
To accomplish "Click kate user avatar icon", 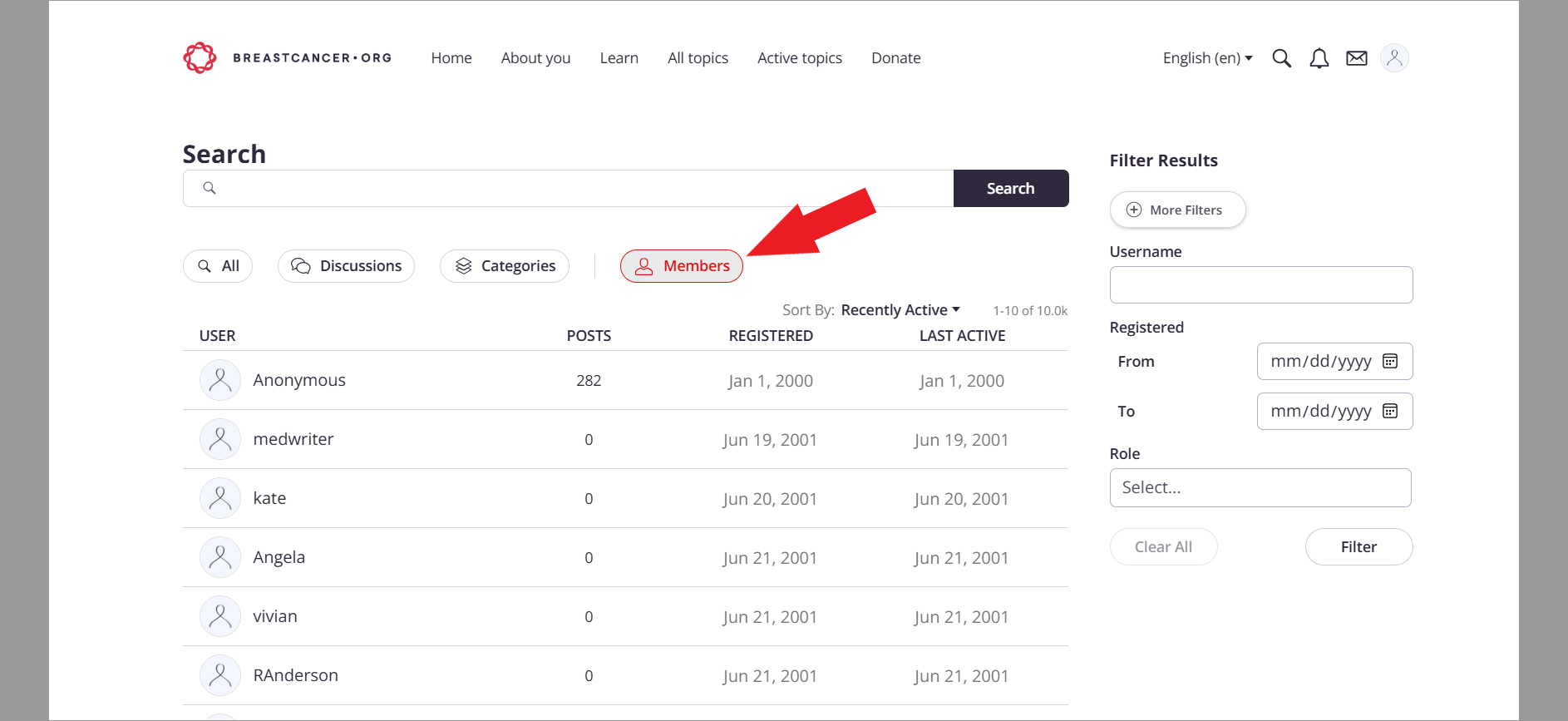I will [x=220, y=498].
